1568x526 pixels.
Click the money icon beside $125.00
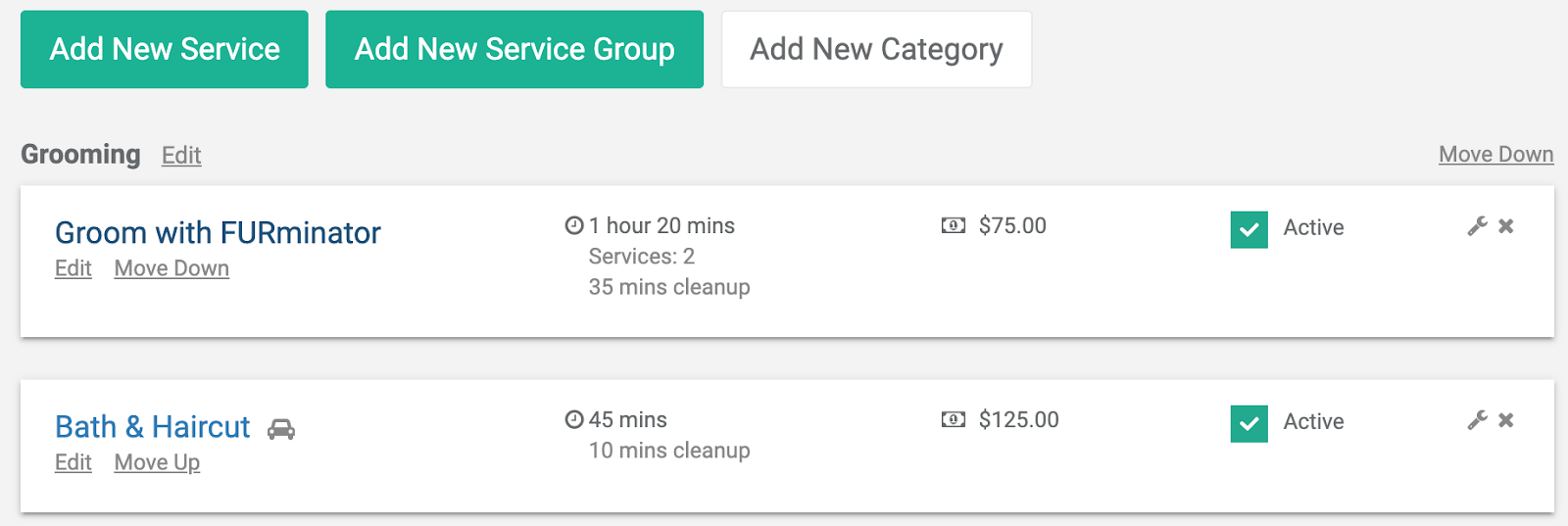[x=953, y=420]
